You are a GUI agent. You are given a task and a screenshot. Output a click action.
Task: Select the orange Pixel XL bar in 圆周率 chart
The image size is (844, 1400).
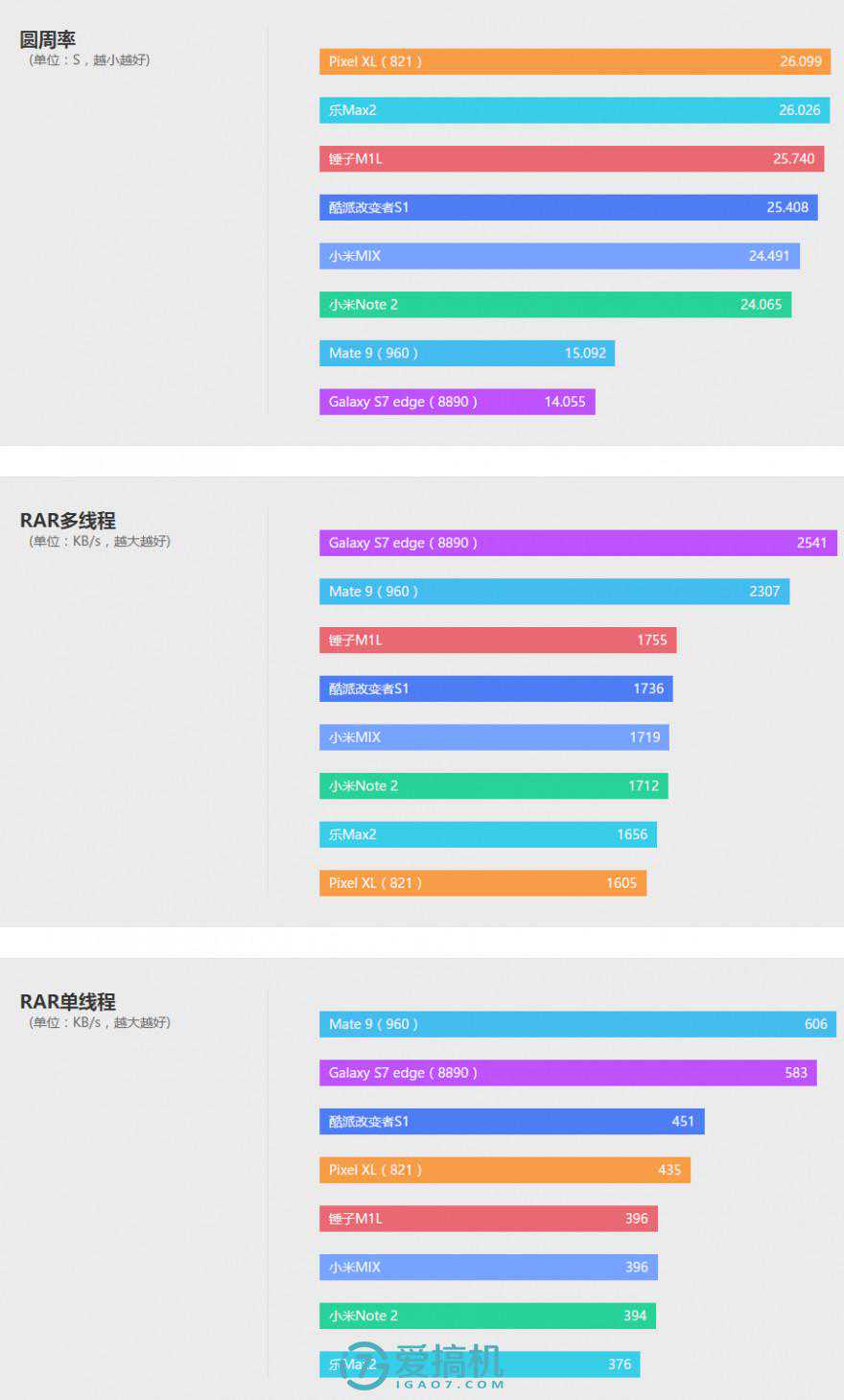[574, 61]
